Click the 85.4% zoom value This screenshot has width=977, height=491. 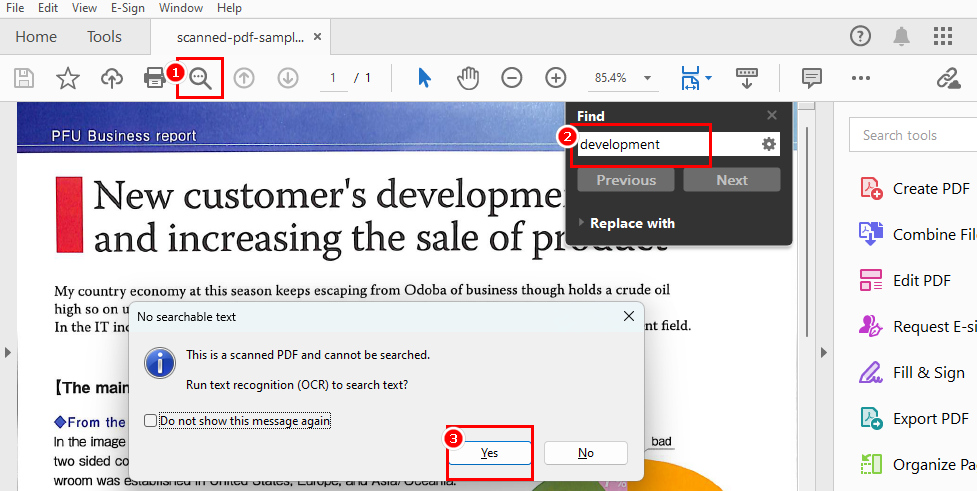pos(611,78)
